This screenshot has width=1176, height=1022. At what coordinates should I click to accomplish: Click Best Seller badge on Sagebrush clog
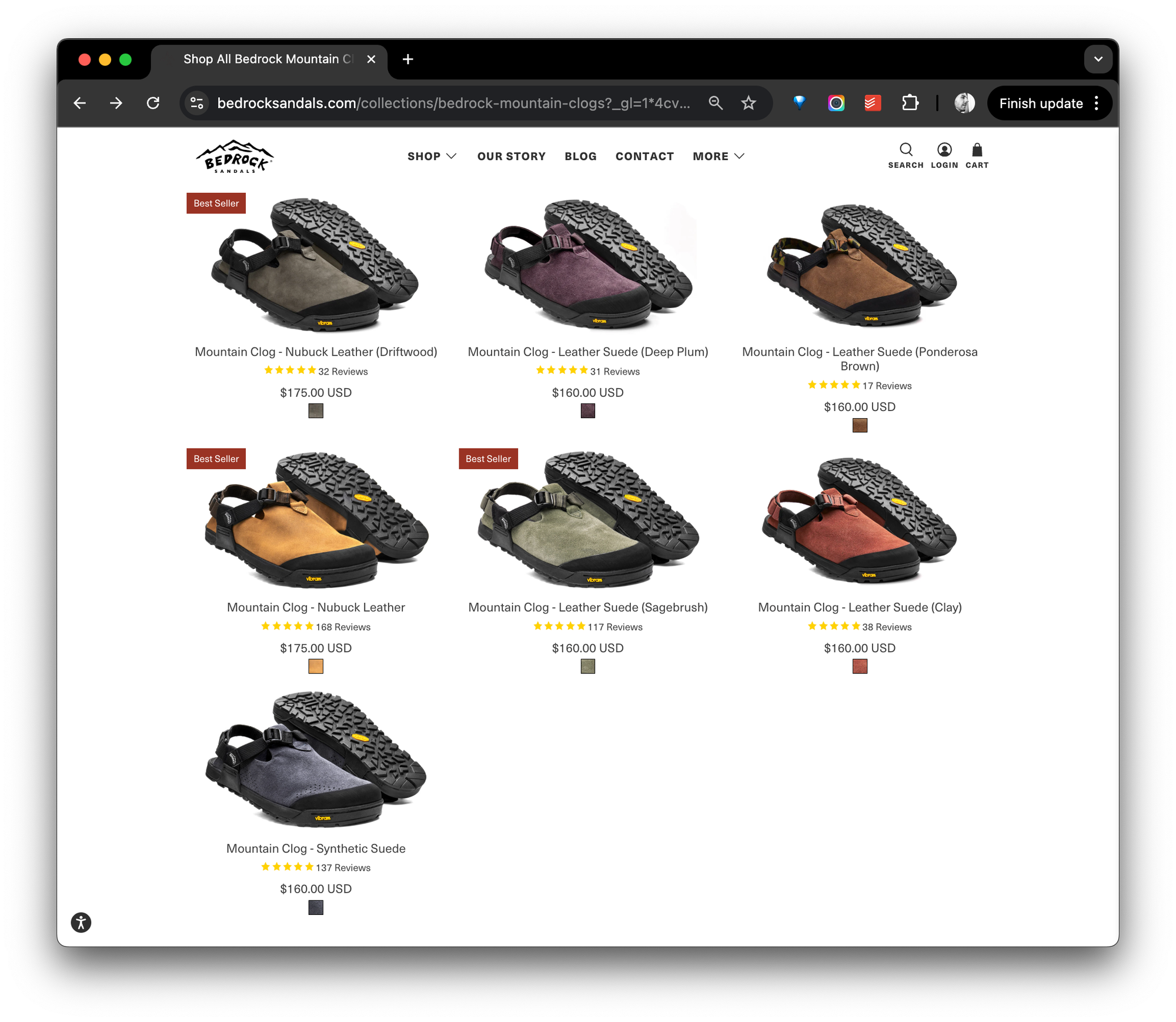coord(488,459)
